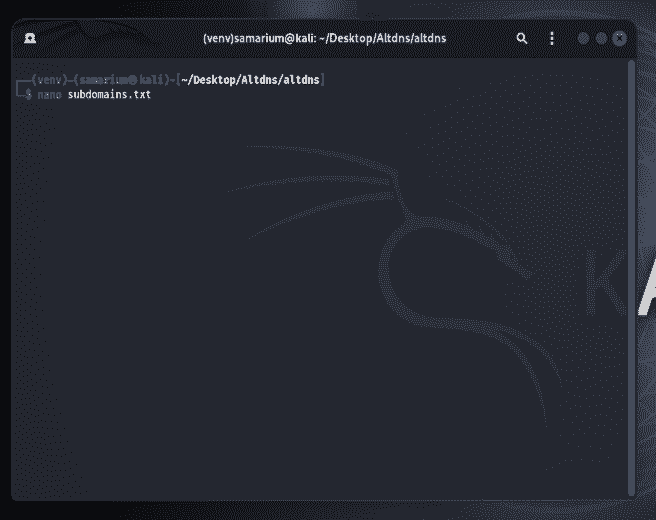Maximize the terminal window
Viewport: 656px width, 520px height.
pyautogui.click(x=601, y=38)
